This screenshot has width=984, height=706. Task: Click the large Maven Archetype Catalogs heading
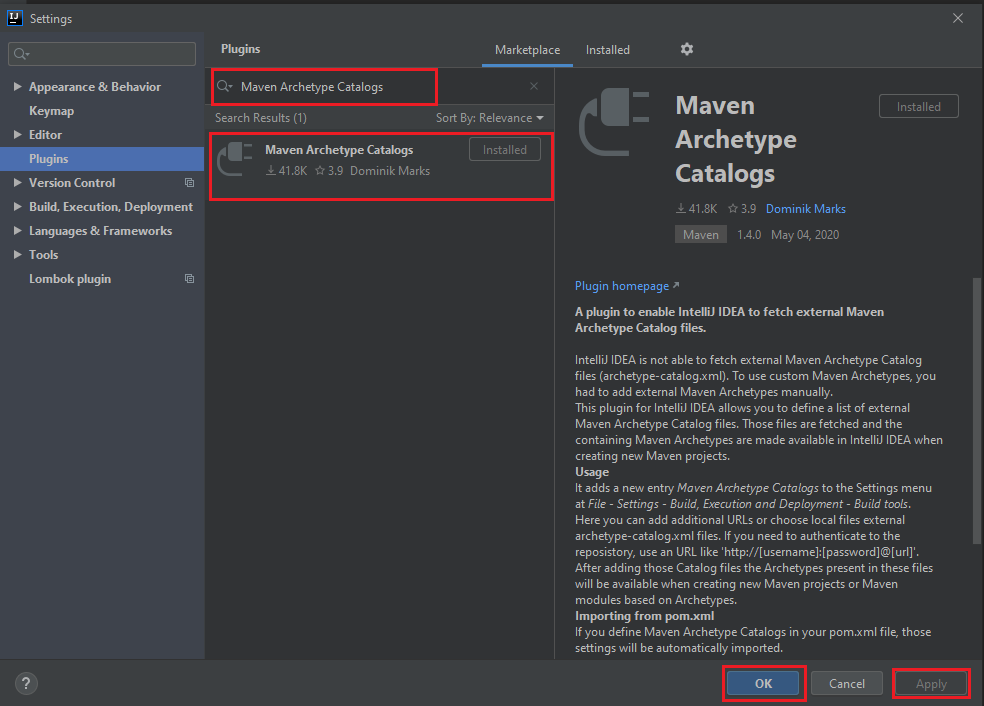point(736,139)
